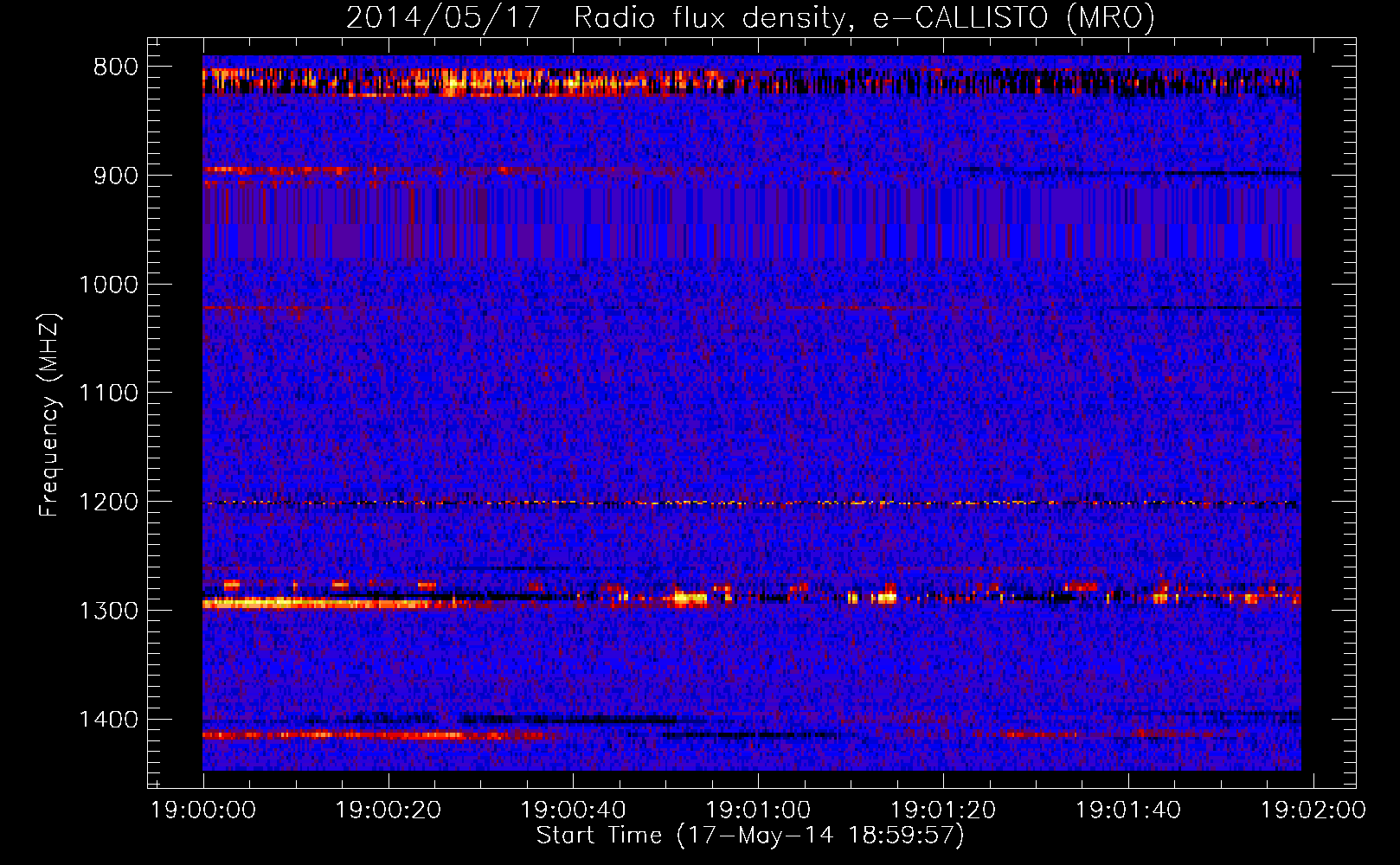Click the bright emission band near 1300 MHz
Viewport: 1400px width, 865px height.
[x=329, y=603]
